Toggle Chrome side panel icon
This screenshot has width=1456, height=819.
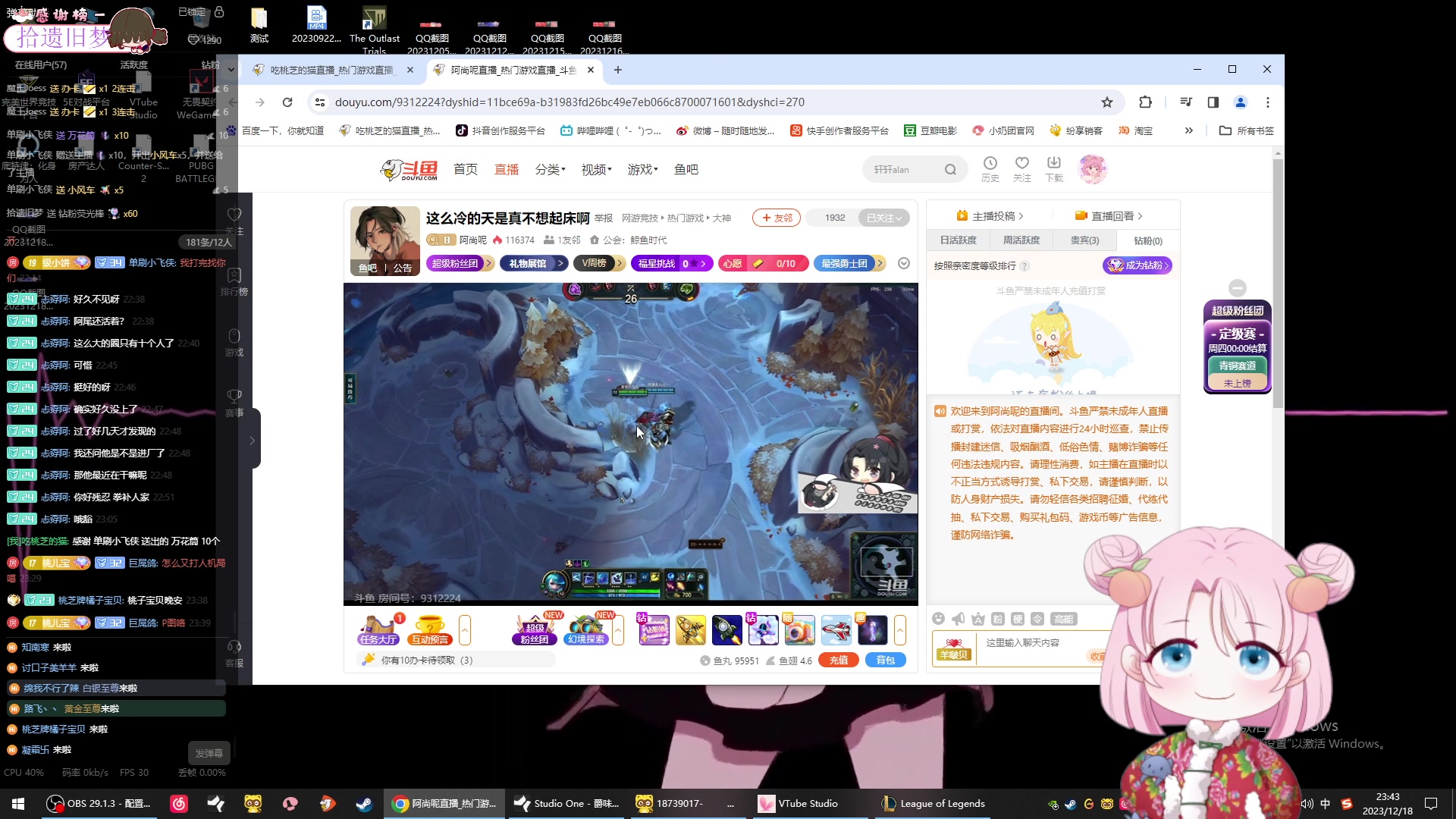tap(1213, 102)
